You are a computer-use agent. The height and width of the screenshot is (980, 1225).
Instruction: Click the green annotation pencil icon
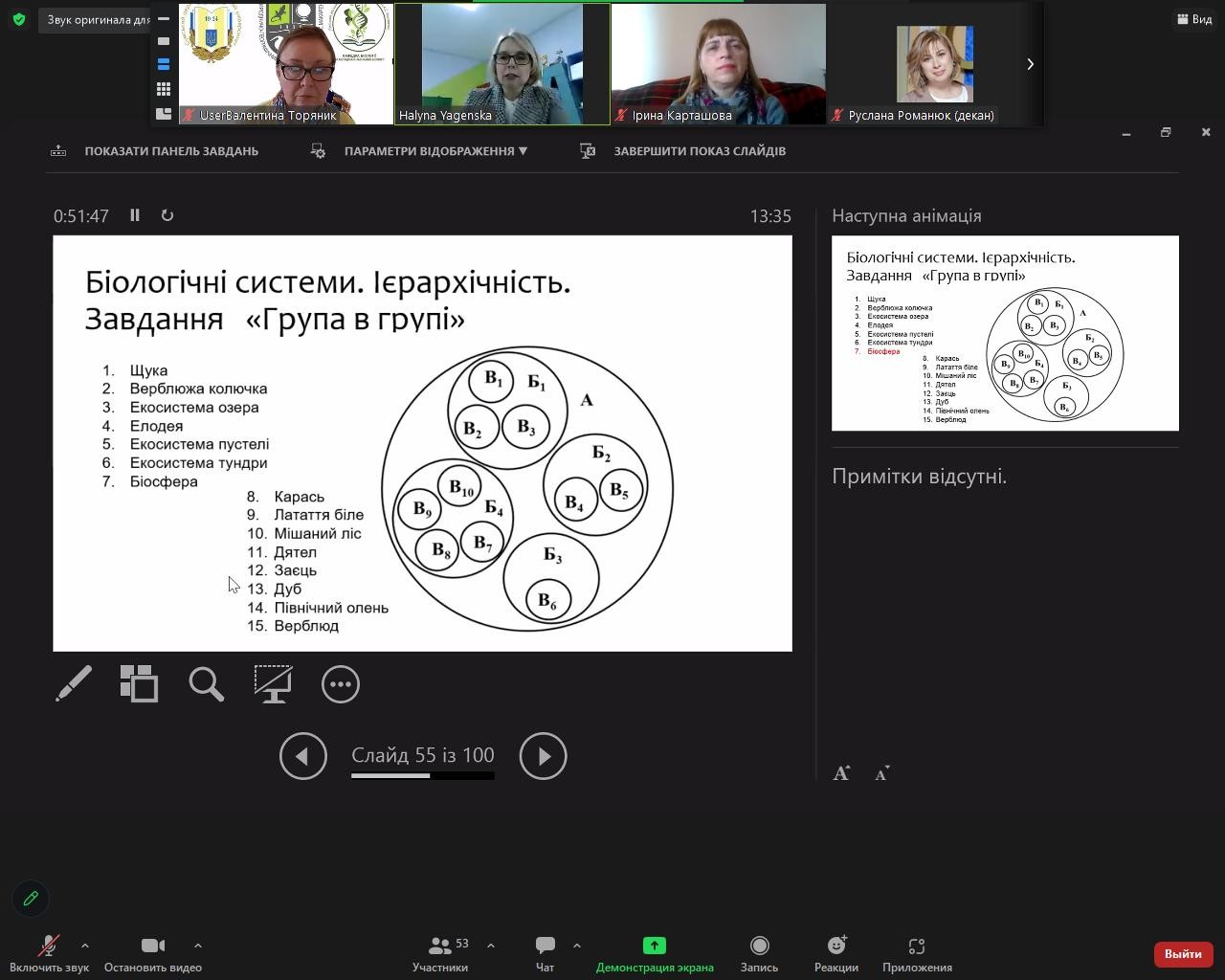31,898
